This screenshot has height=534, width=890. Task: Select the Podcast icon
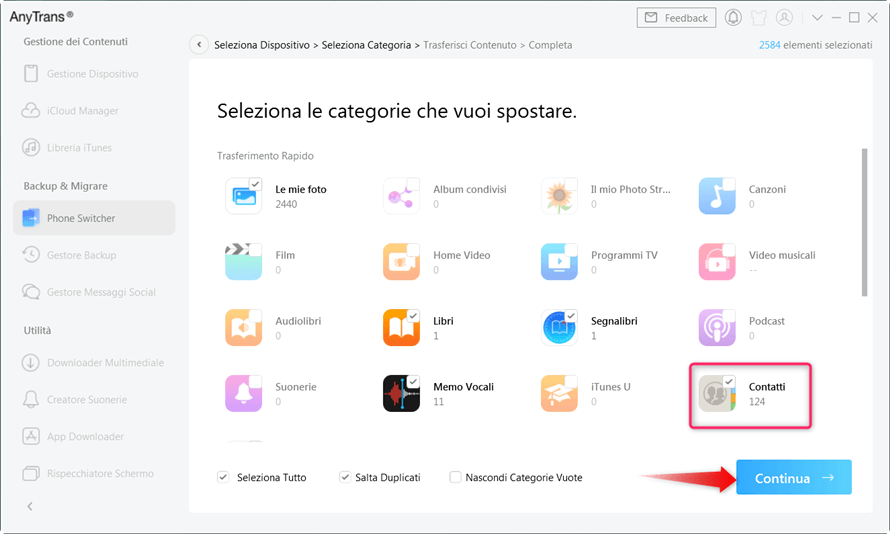pyautogui.click(x=717, y=328)
